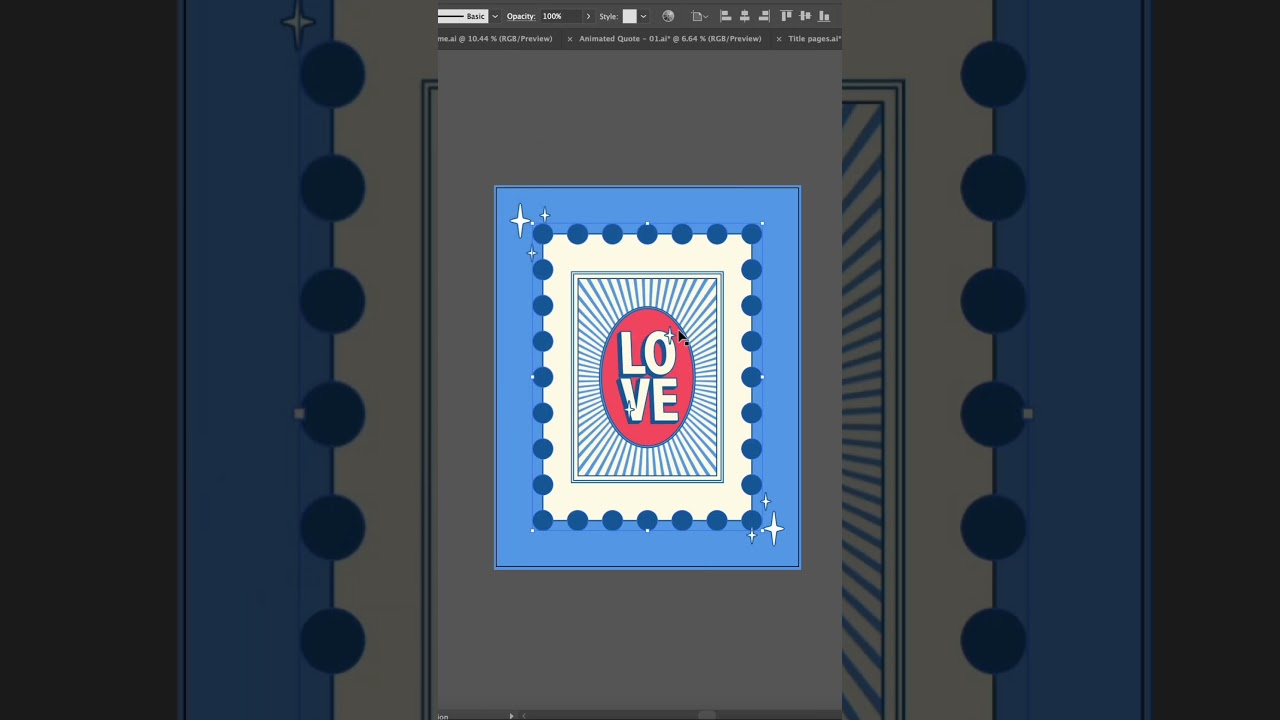The image size is (1280, 720).
Task: Switch to the Animated Quote - 01.ai tab
Action: click(x=670, y=39)
